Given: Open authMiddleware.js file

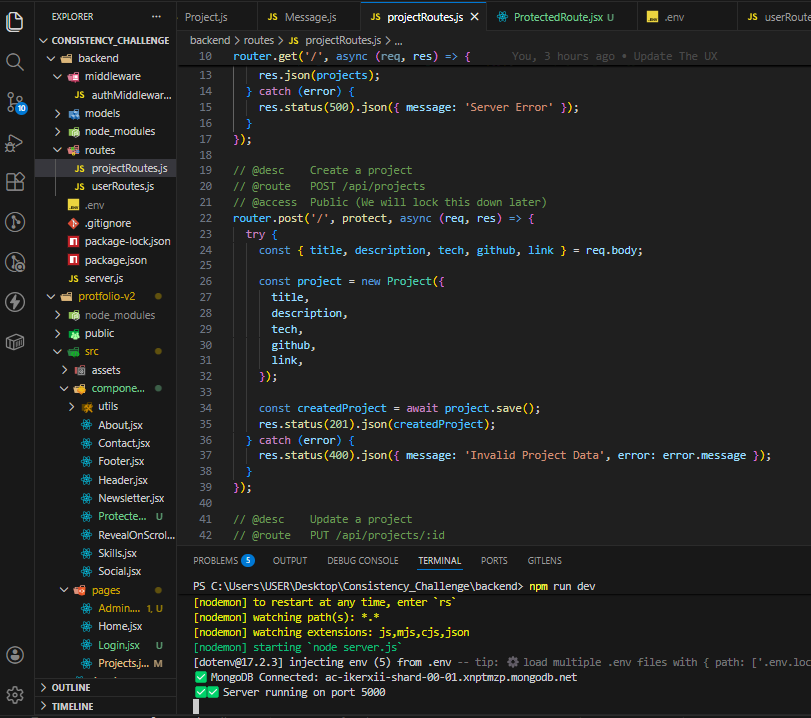Looking at the screenshot, I should 106,95.
